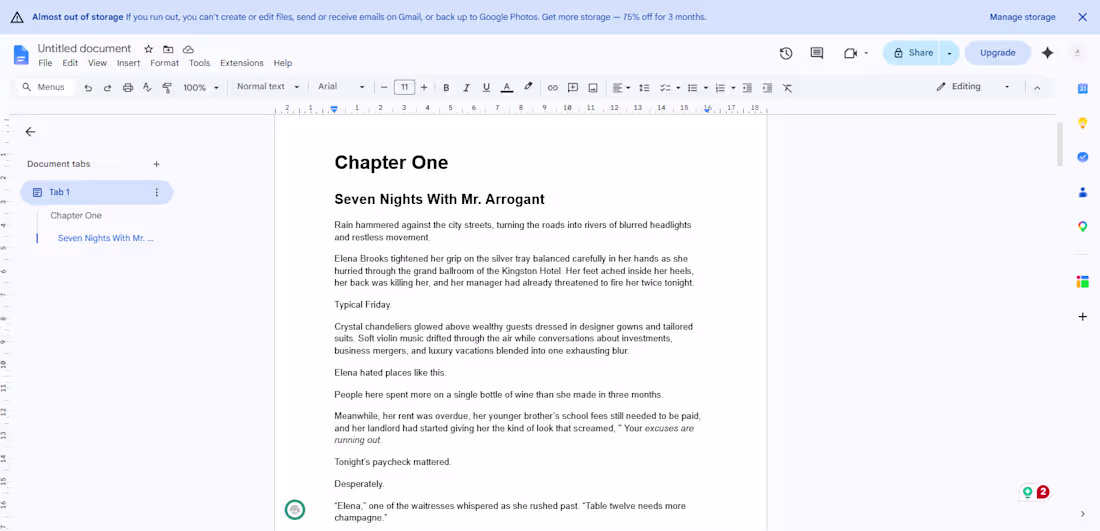Open the Gemini sparkle icon
The height and width of the screenshot is (531, 1100).
click(x=1047, y=53)
